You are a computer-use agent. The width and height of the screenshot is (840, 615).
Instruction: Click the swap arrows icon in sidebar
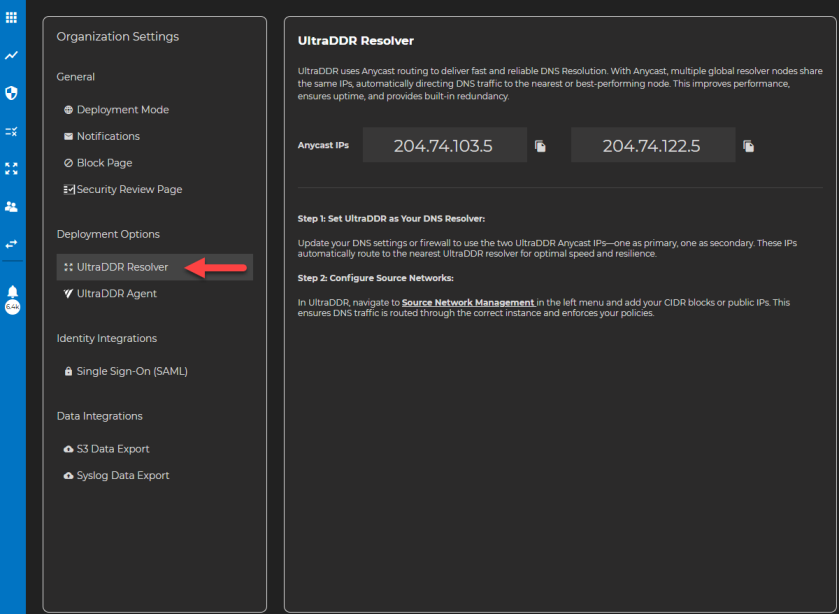coord(12,243)
